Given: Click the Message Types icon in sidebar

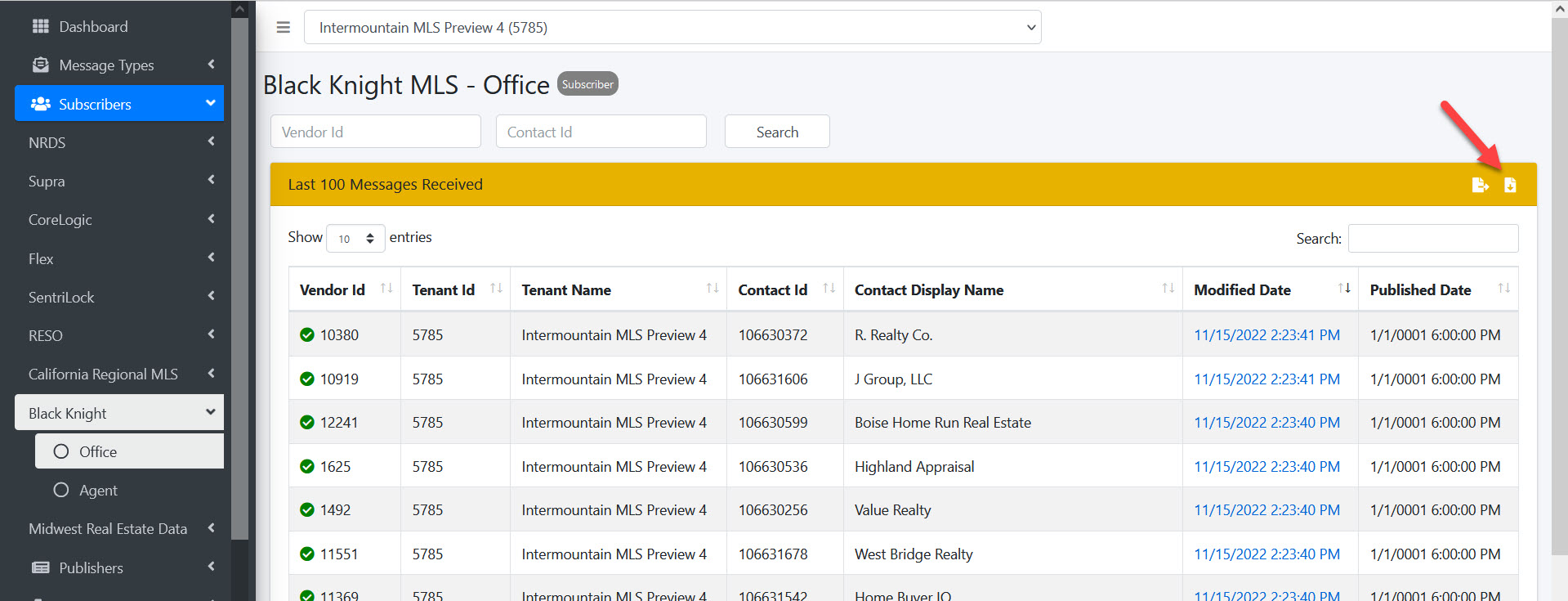Looking at the screenshot, I should [x=40, y=65].
